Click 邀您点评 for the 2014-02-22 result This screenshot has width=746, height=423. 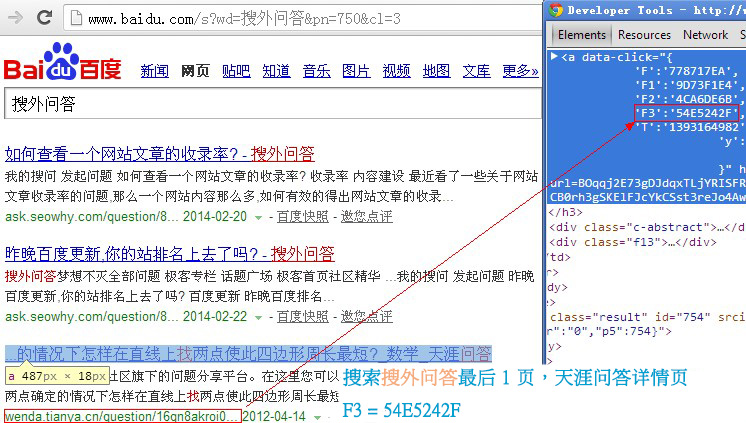pos(366,316)
